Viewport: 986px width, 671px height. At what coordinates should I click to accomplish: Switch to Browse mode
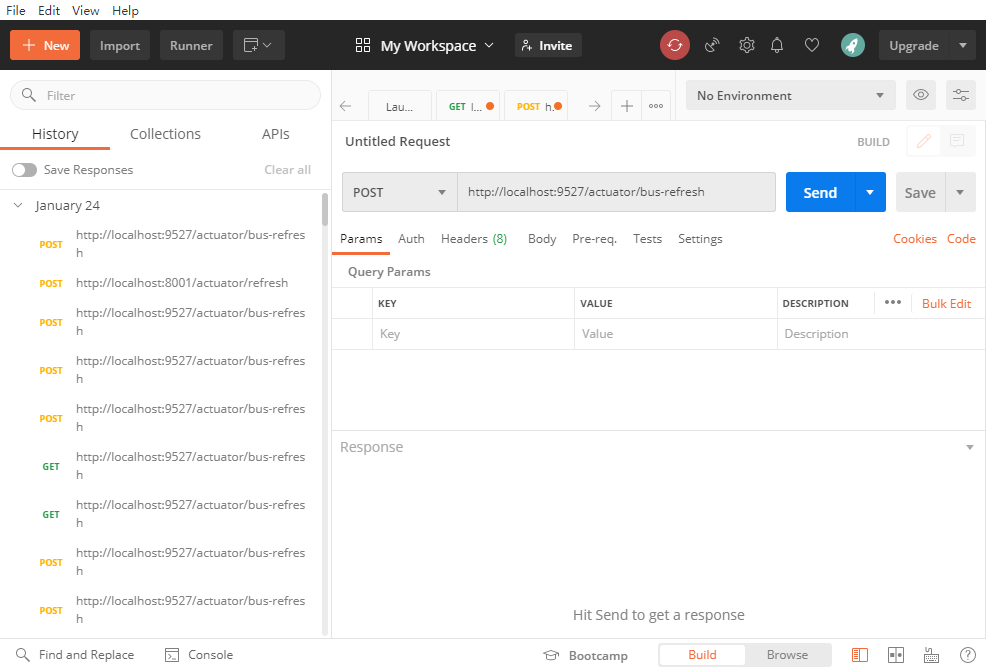[787, 655]
